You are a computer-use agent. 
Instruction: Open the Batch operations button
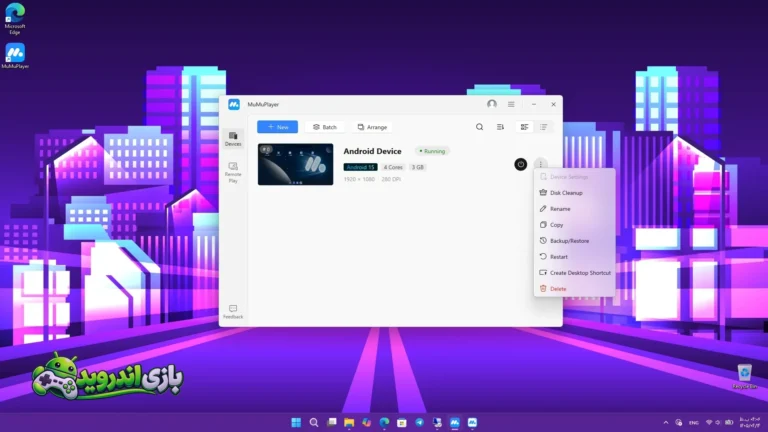pos(325,127)
